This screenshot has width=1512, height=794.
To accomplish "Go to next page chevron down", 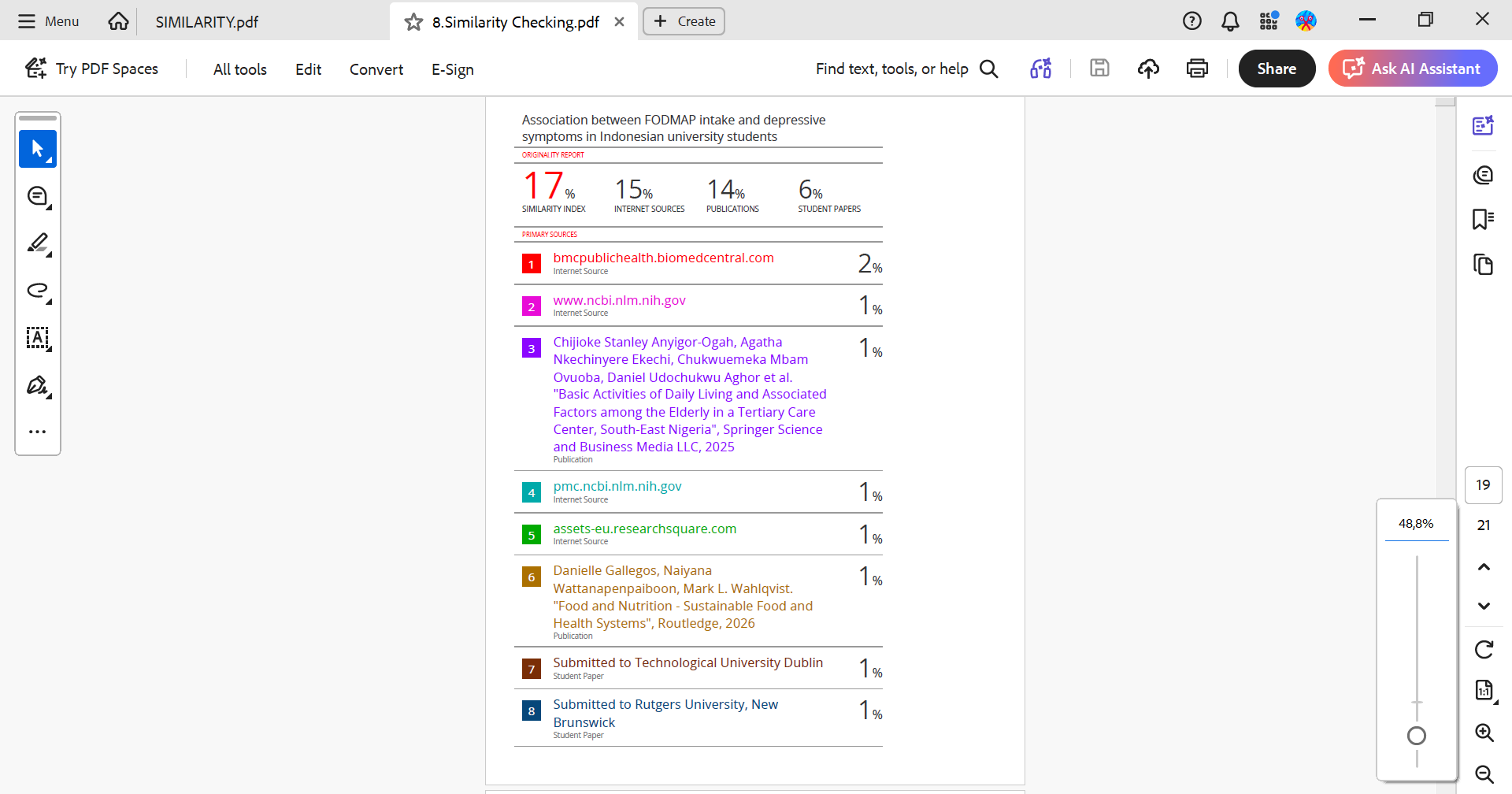I will (x=1484, y=606).
